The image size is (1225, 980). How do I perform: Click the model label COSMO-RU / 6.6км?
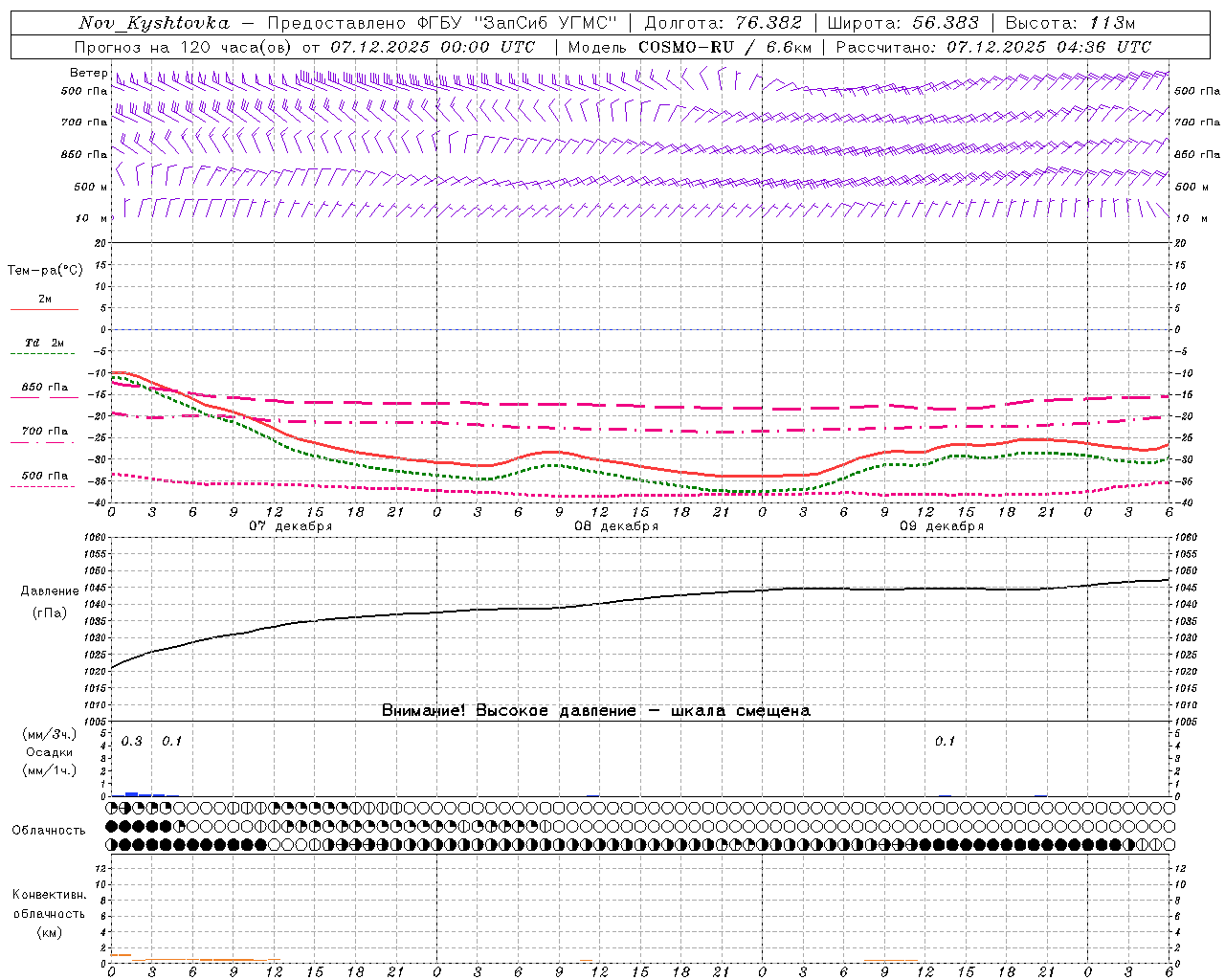724,47
